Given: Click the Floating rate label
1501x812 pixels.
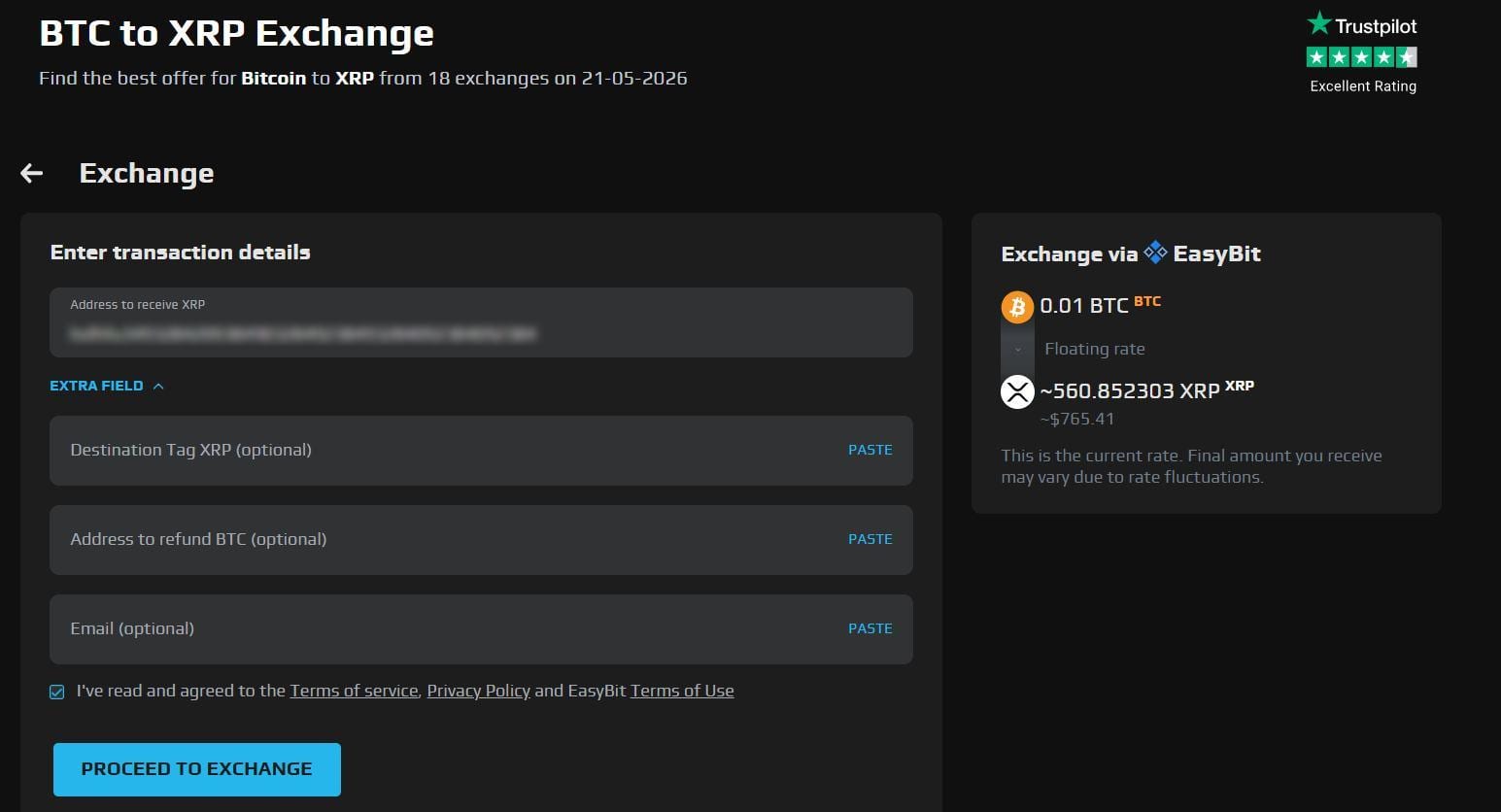Looking at the screenshot, I should (1094, 349).
